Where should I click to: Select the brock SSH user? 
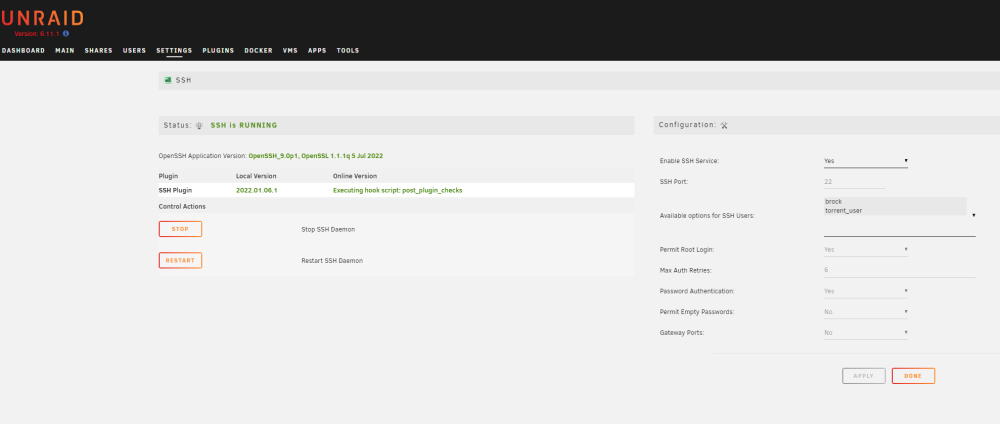point(895,201)
